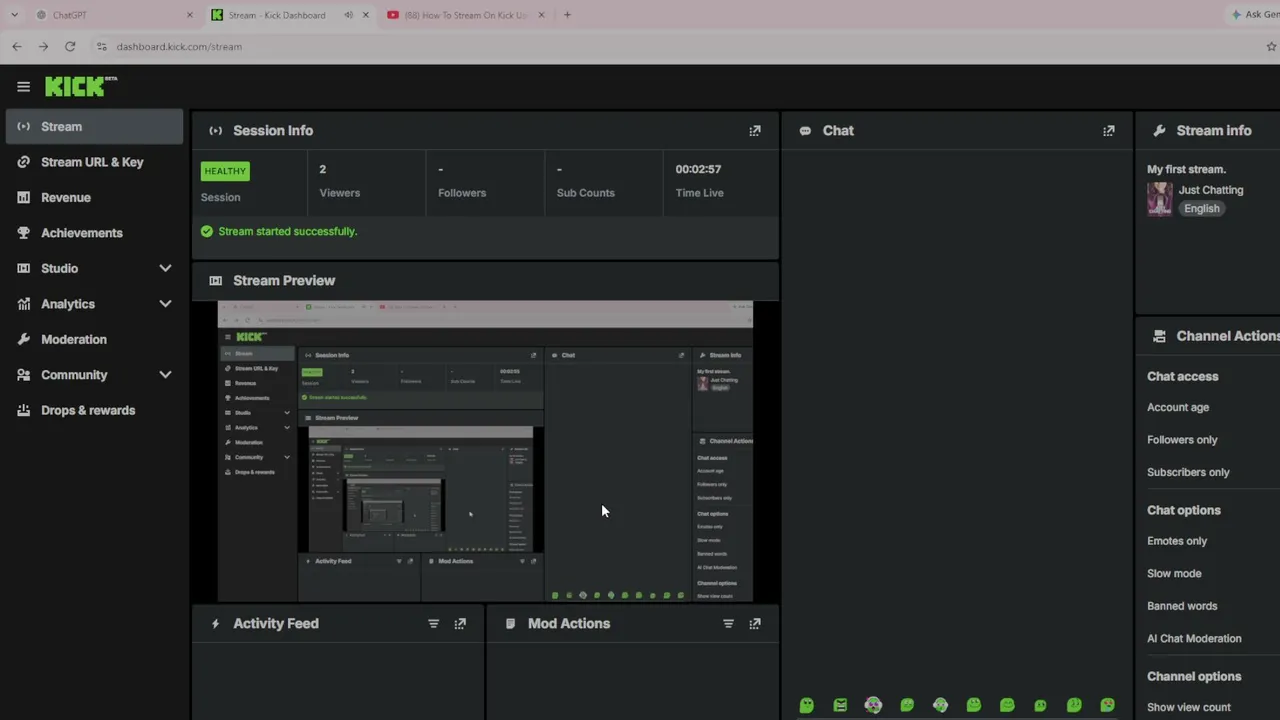This screenshot has height=720, width=1280.
Task: Open the Mod Actions filter options
Action: tap(728, 624)
